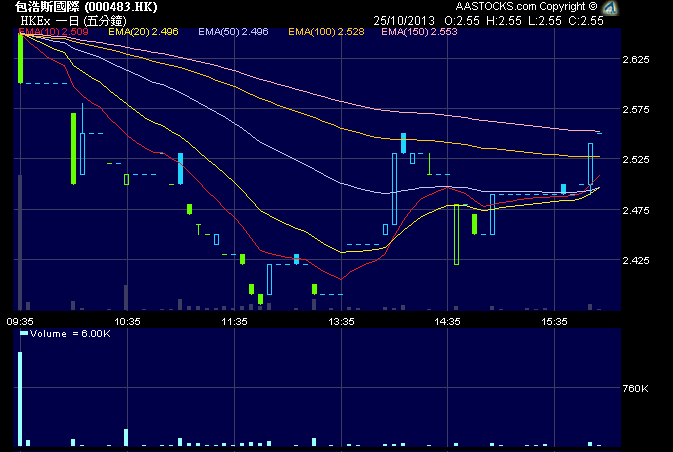Click the 15:35 time axis label
The width and height of the screenshot is (673, 452).
pyautogui.click(x=554, y=322)
